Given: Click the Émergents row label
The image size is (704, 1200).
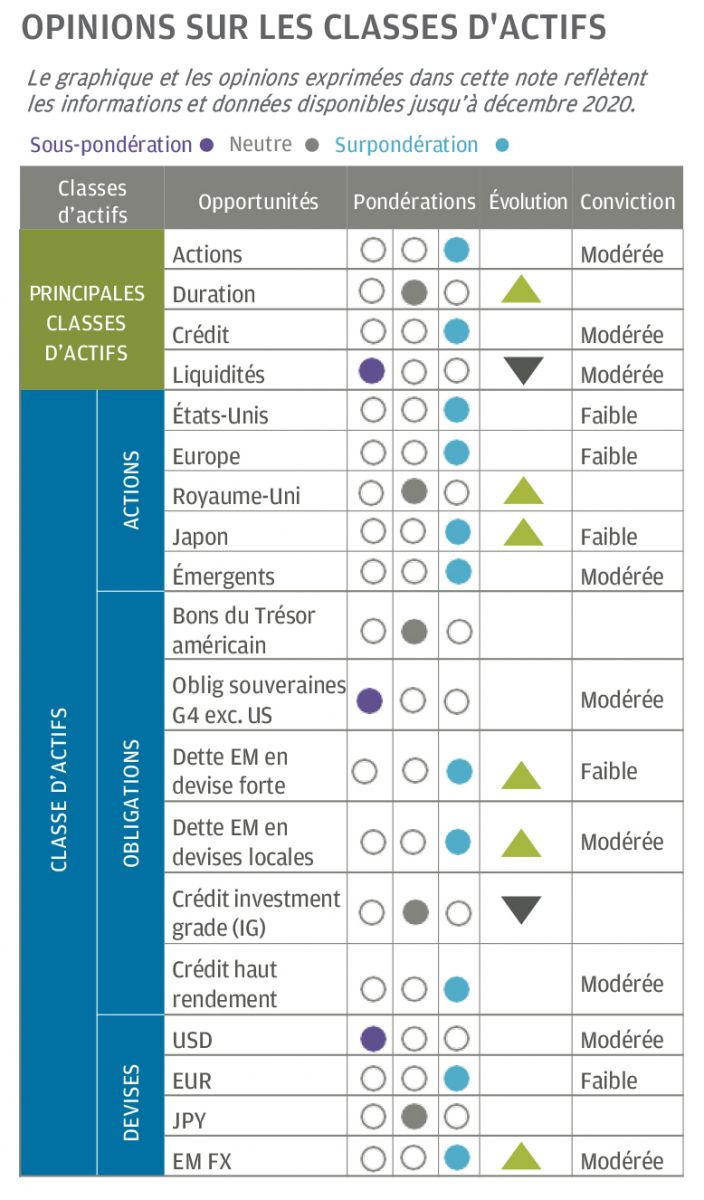Looking at the screenshot, I should pyautogui.click(x=223, y=577).
